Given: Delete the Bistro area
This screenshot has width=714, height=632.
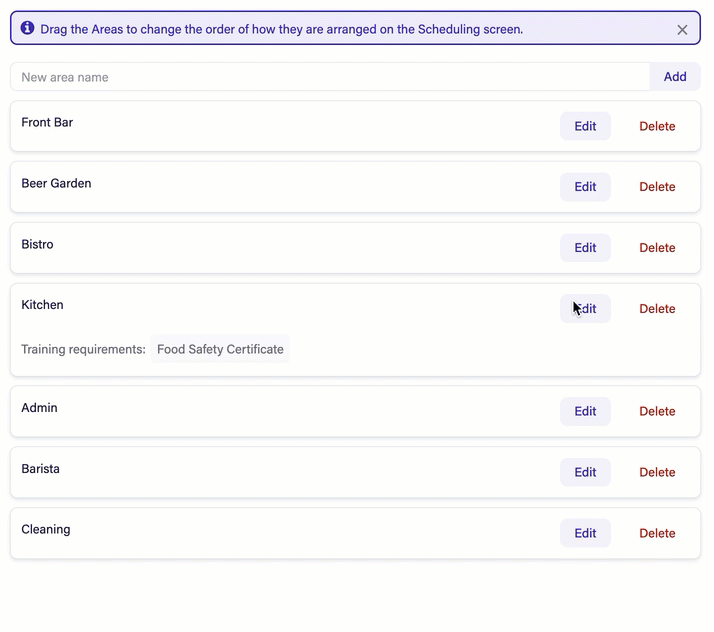Looking at the screenshot, I should pyautogui.click(x=657, y=248).
